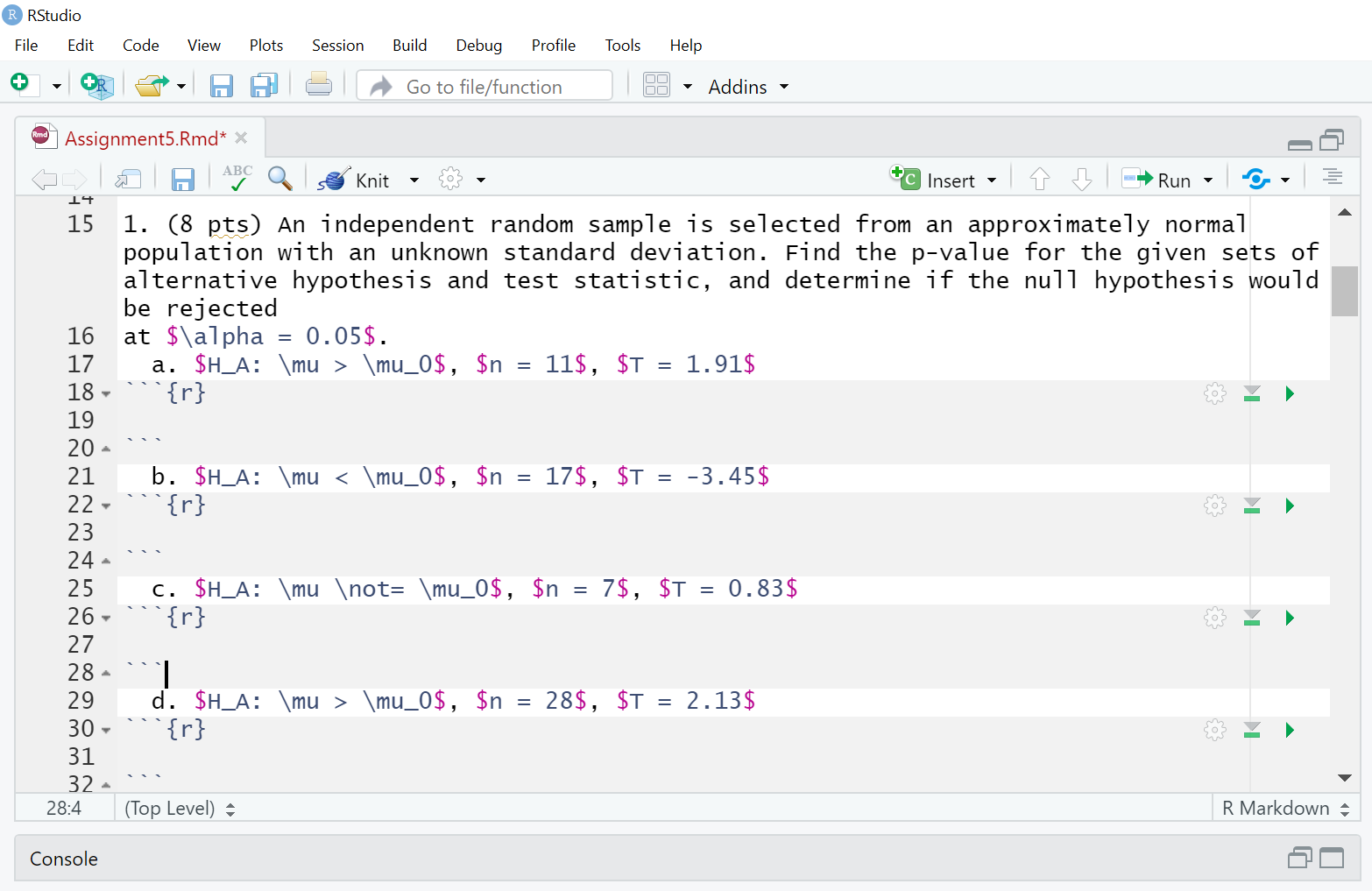Click the ABC spell check icon
Image resolution: width=1372 pixels, height=891 pixels.
coord(237,178)
